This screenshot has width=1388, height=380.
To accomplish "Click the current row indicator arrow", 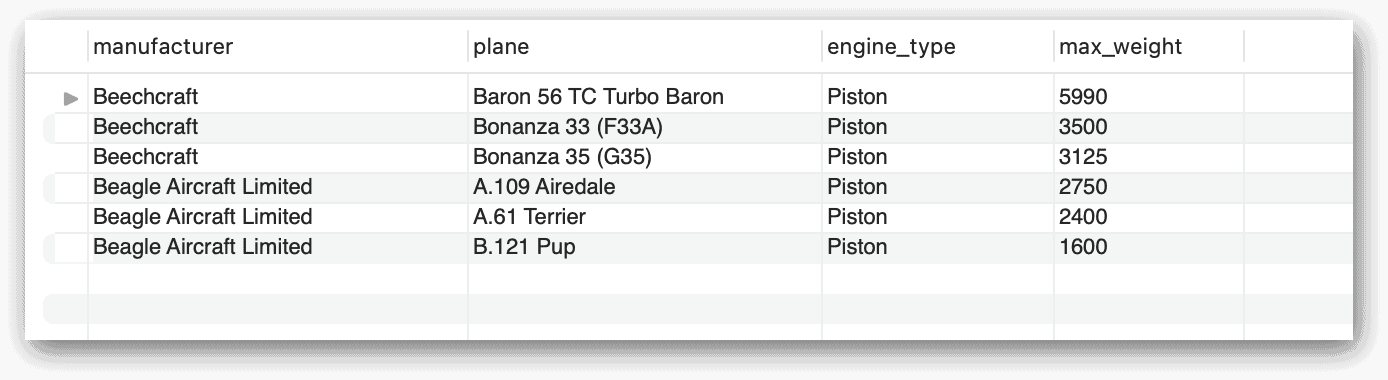I will [70, 98].
